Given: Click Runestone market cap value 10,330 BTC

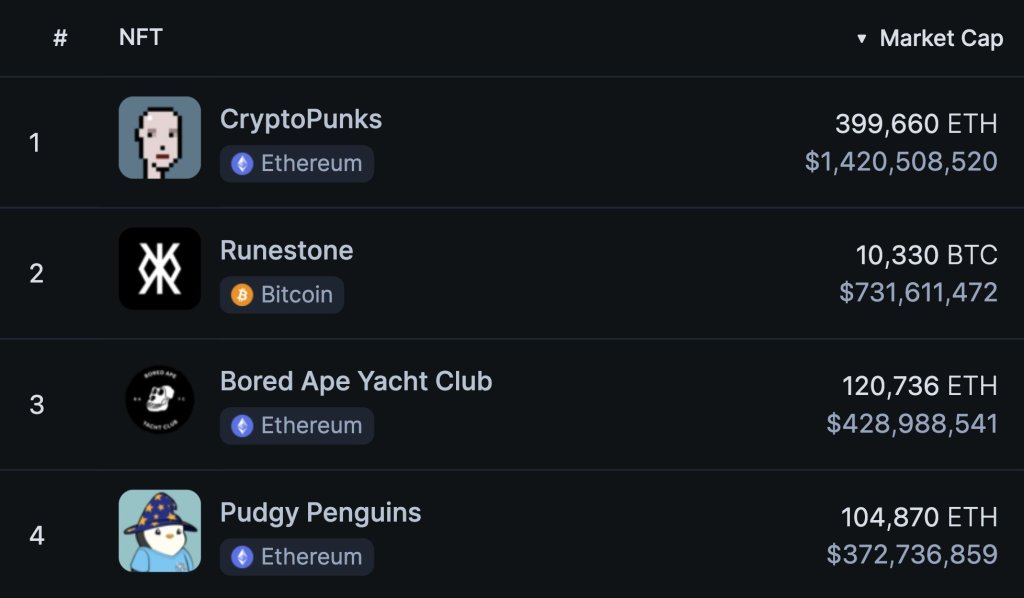Looking at the screenshot, I should point(926,255).
